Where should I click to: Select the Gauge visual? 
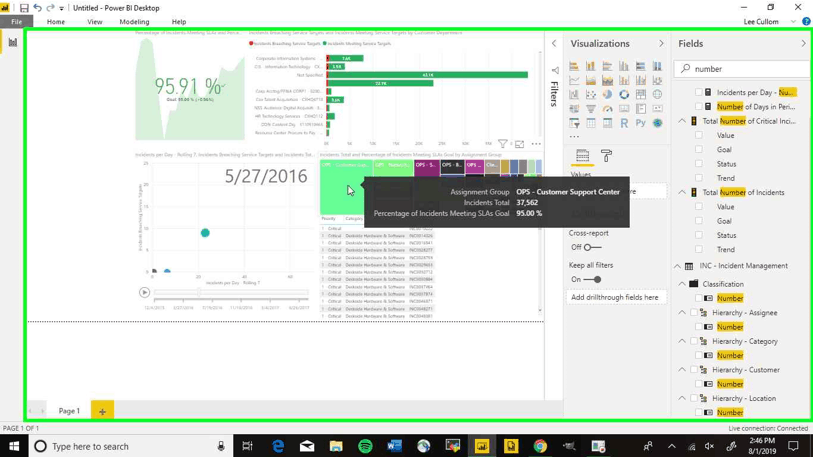(x=607, y=109)
